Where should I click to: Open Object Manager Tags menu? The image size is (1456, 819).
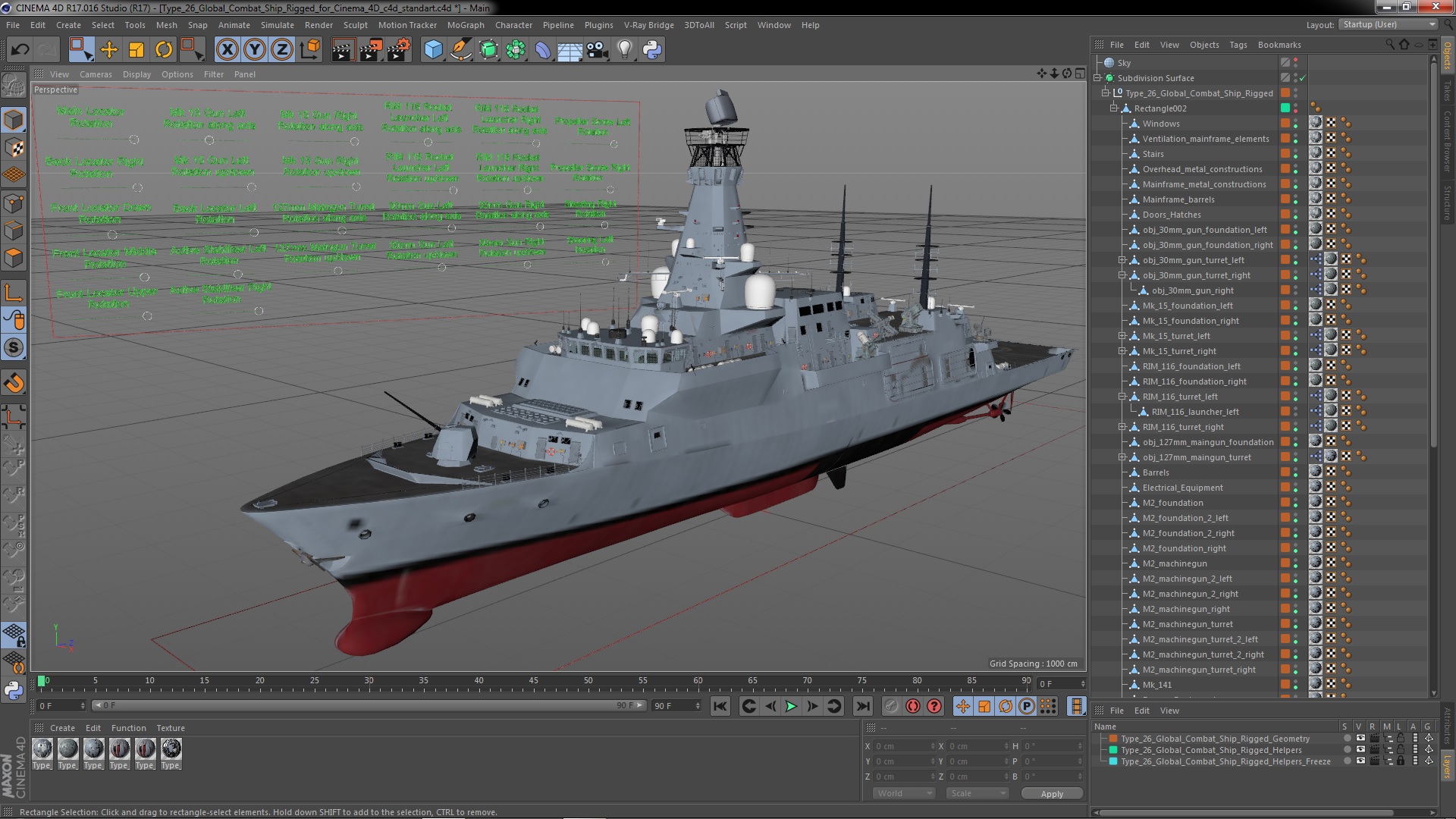pos(1238,45)
